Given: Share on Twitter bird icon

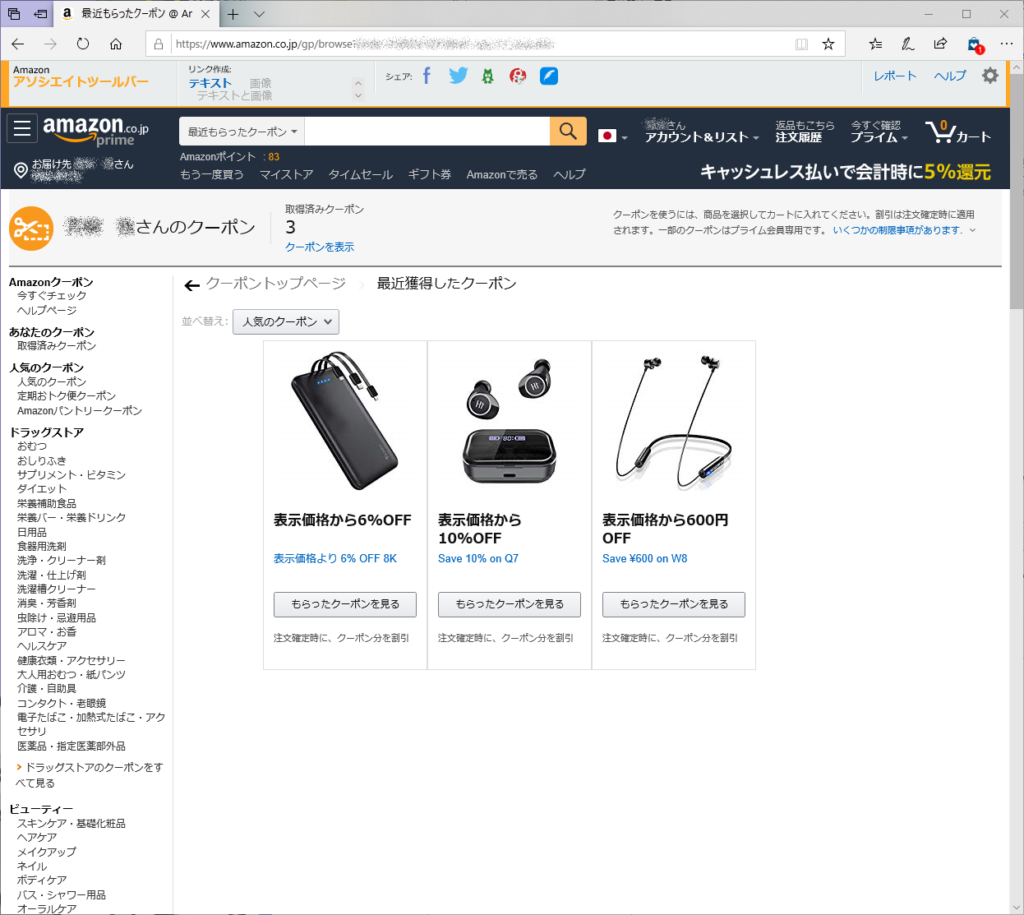Looking at the screenshot, I should (458, 76).
